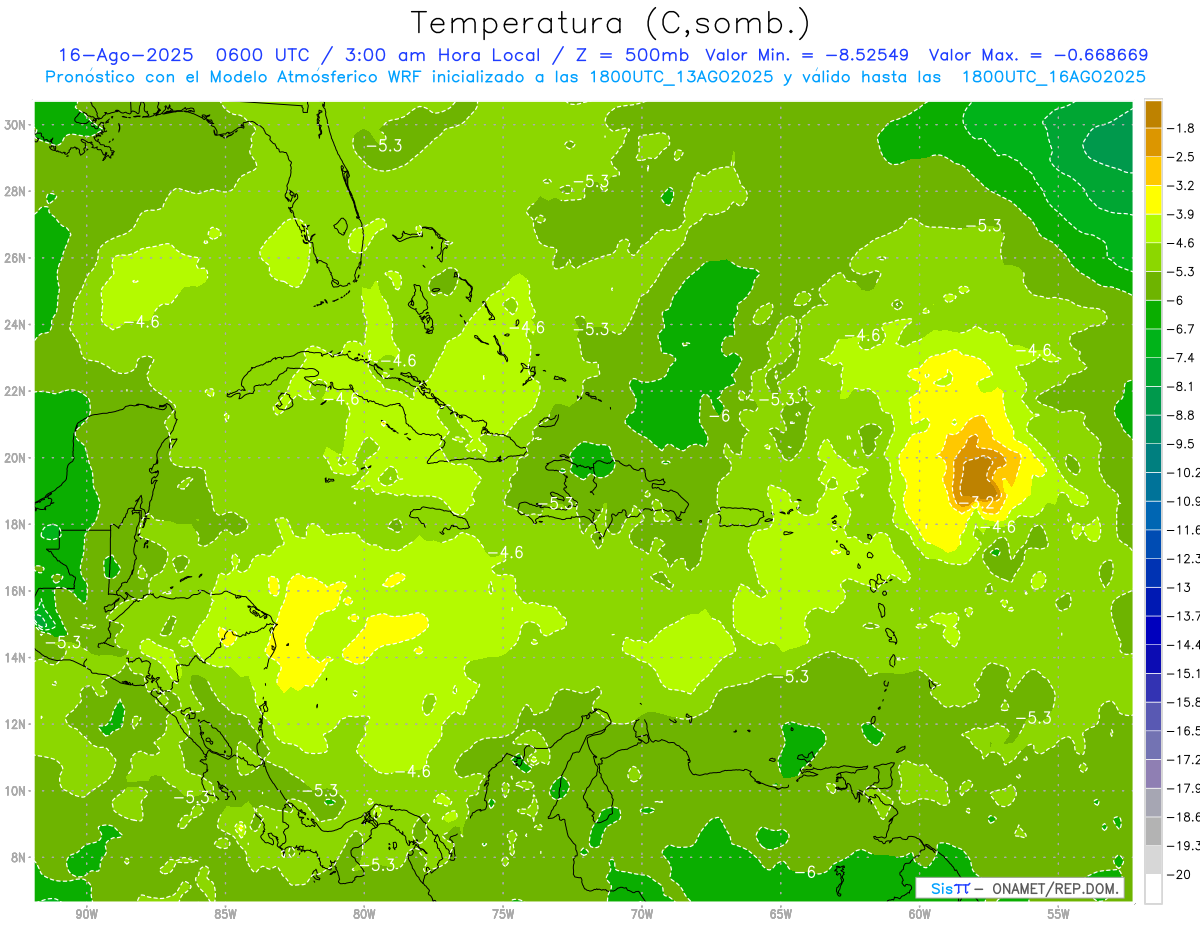
Task: Click the yellow swatch between -3.2 and -3.9 labels
Action: 1153,200
